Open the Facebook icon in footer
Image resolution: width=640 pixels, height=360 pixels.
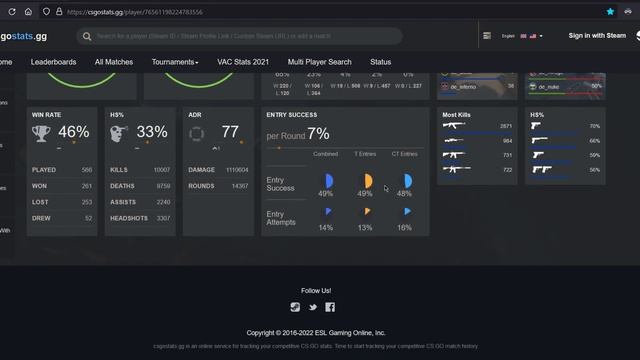[330, 307]
